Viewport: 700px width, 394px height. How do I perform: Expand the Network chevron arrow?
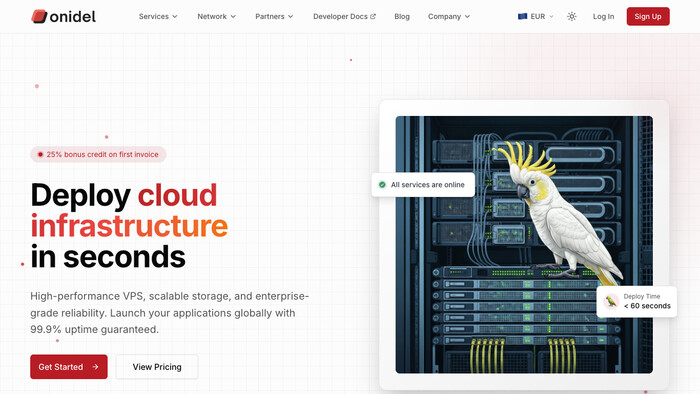tap(233, 17)
